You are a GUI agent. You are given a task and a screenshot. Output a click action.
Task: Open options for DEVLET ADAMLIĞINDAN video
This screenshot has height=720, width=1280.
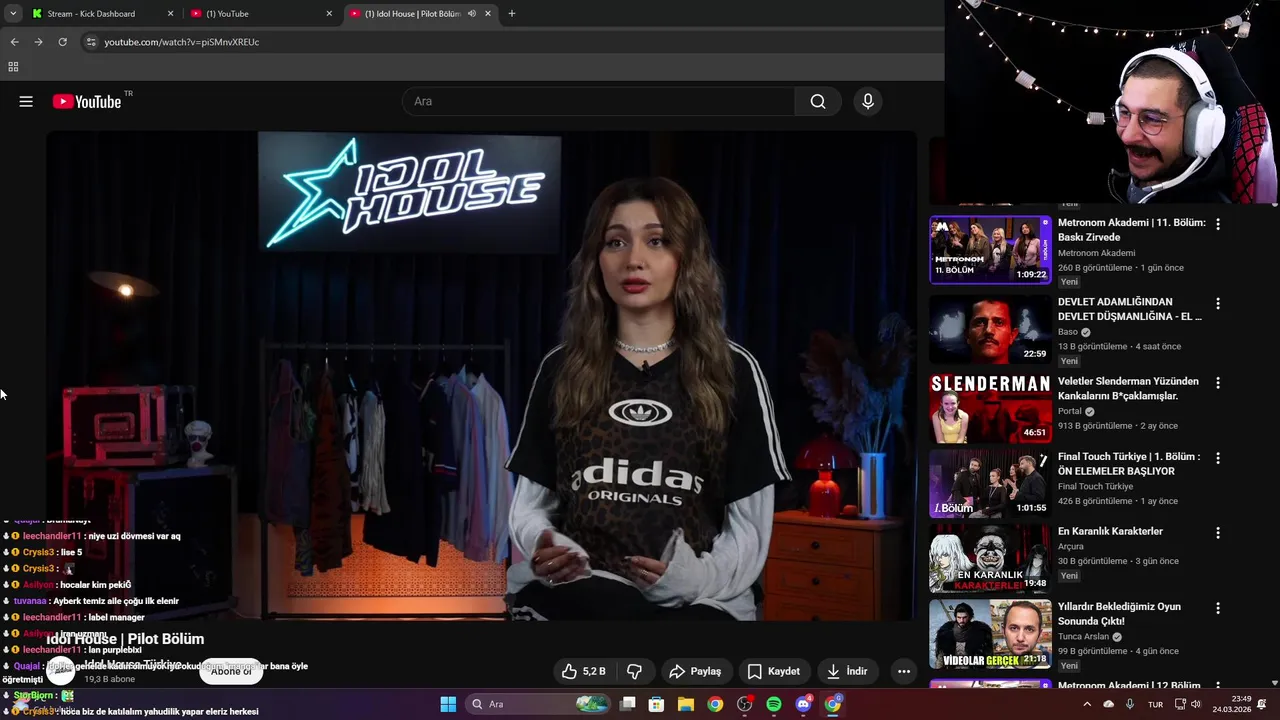(1217, 303)
